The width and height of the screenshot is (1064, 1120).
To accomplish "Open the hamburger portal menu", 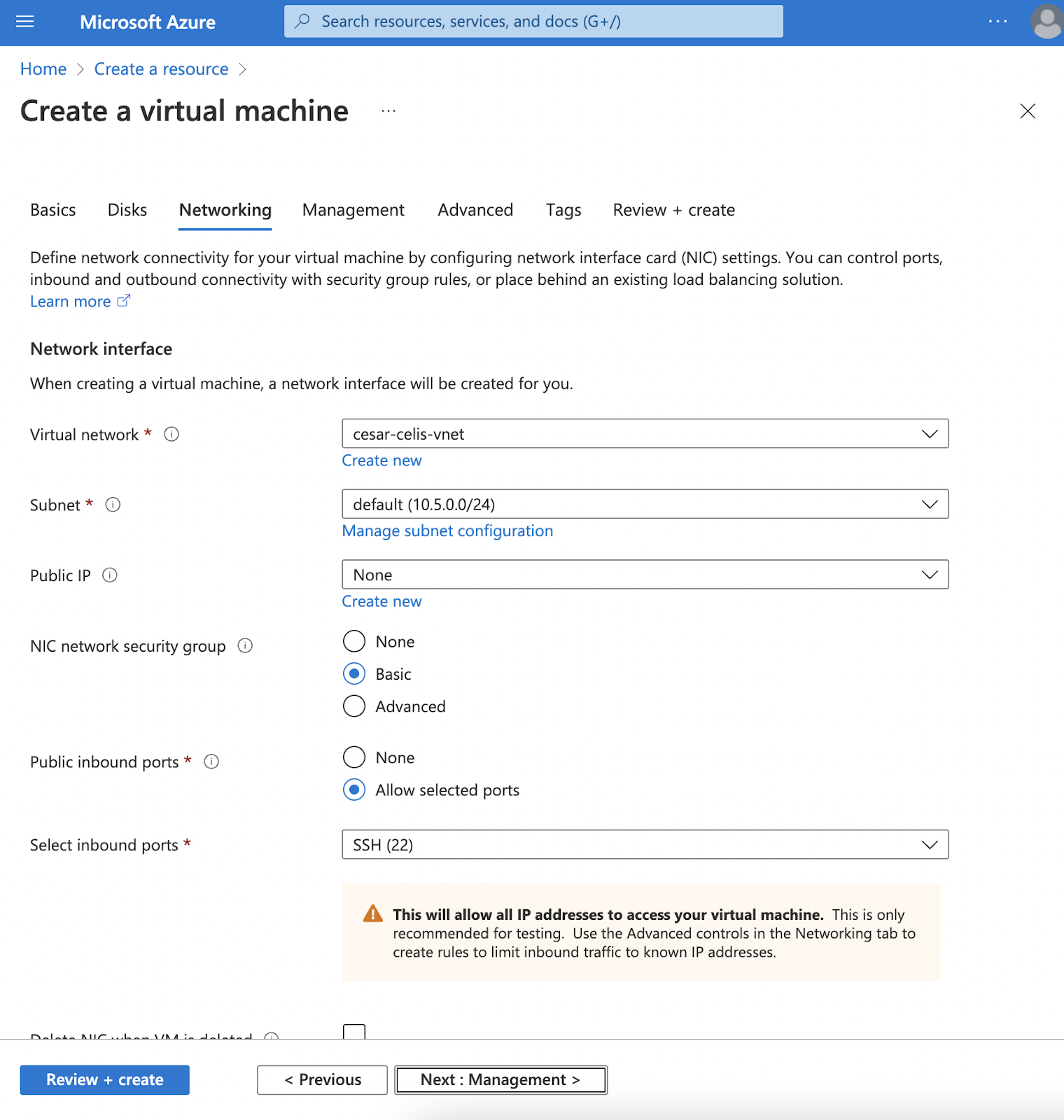I will 25,22.
